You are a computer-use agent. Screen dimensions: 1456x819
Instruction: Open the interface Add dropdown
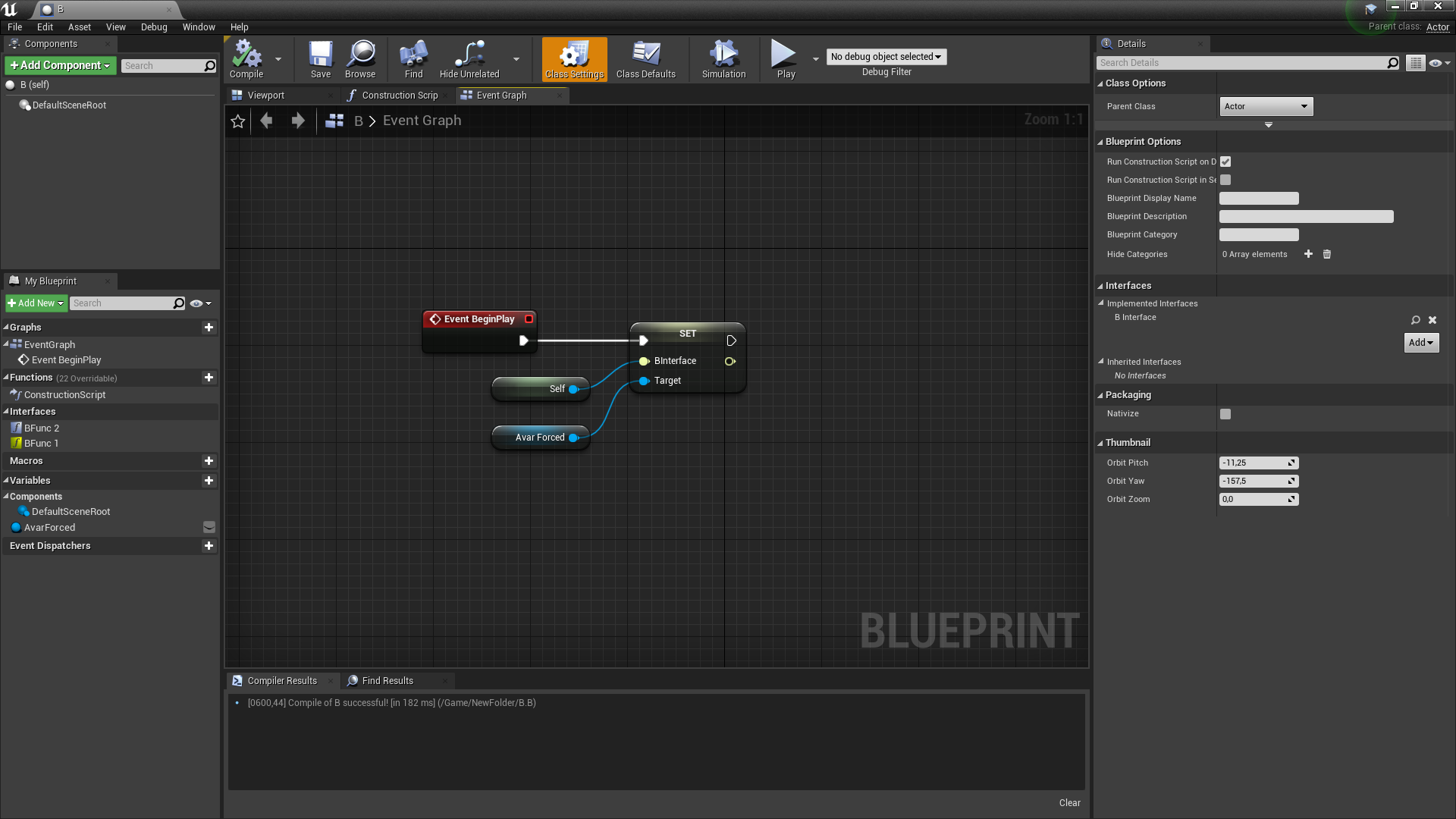tap(1421, 343)
